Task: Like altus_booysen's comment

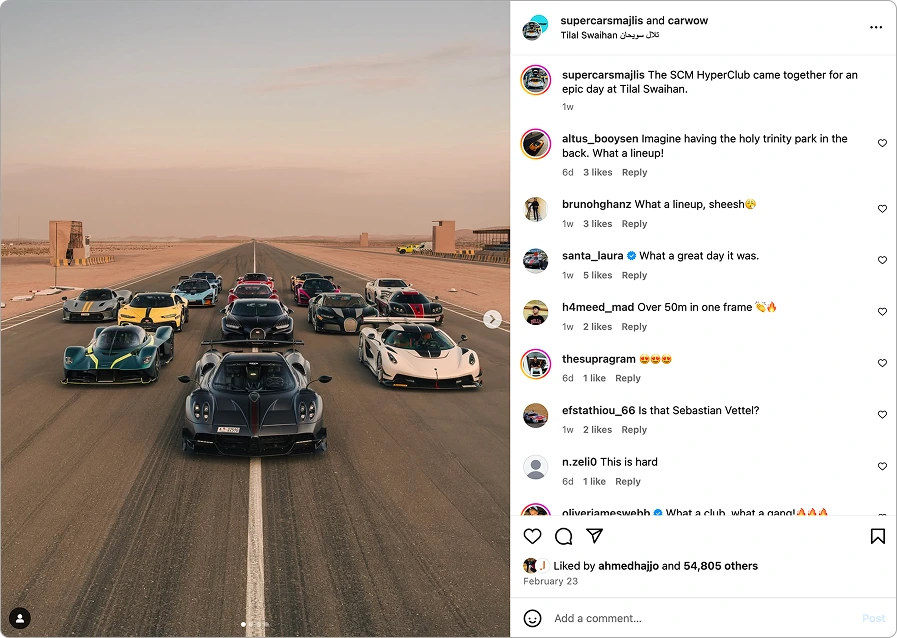Action: pos(882,143)
